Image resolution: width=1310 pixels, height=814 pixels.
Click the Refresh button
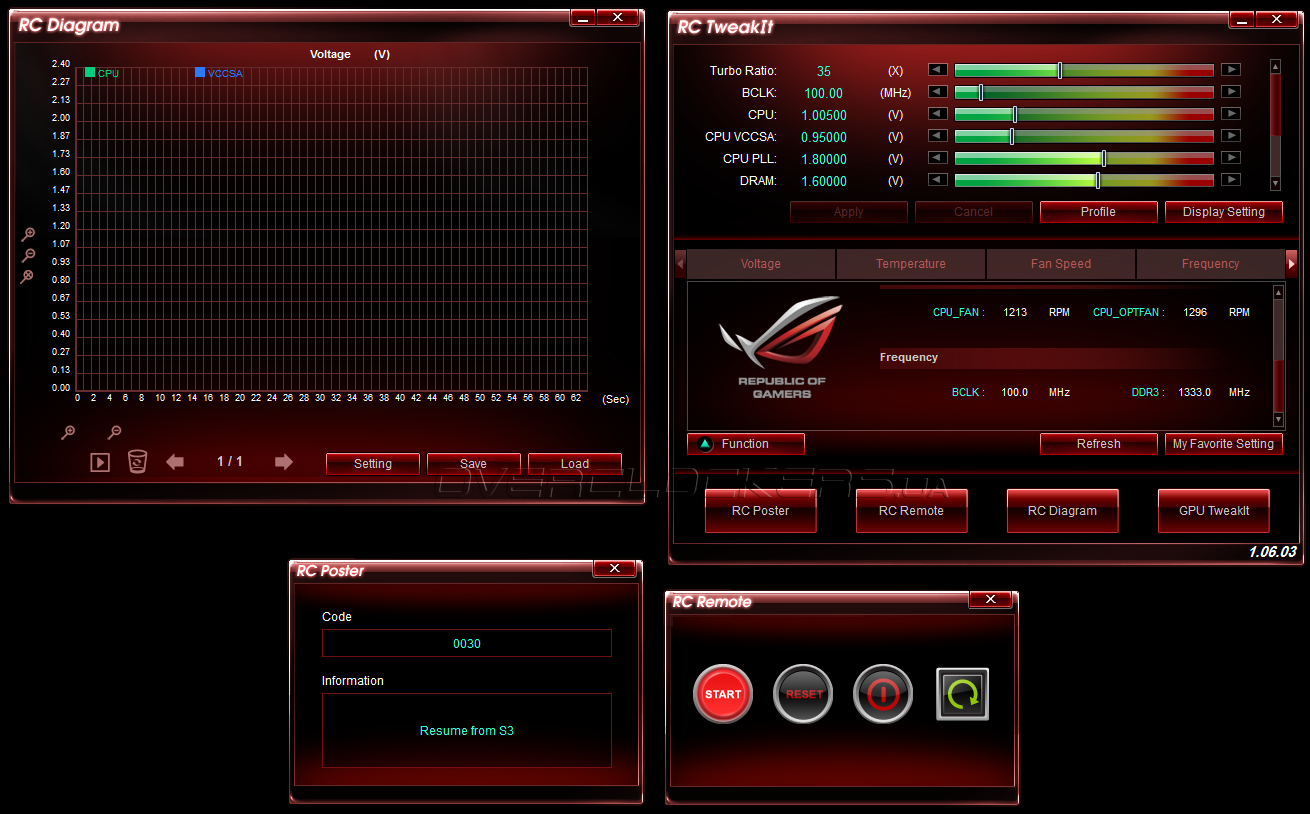coord(1099,444)
